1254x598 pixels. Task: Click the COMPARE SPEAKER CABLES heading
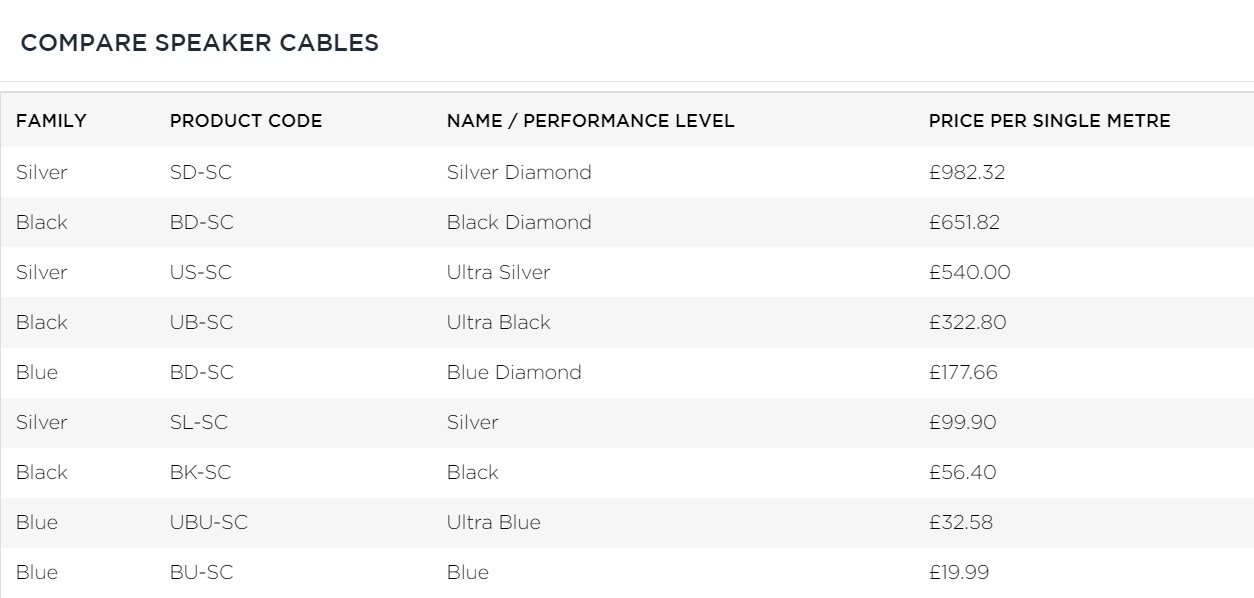(200, 43)
